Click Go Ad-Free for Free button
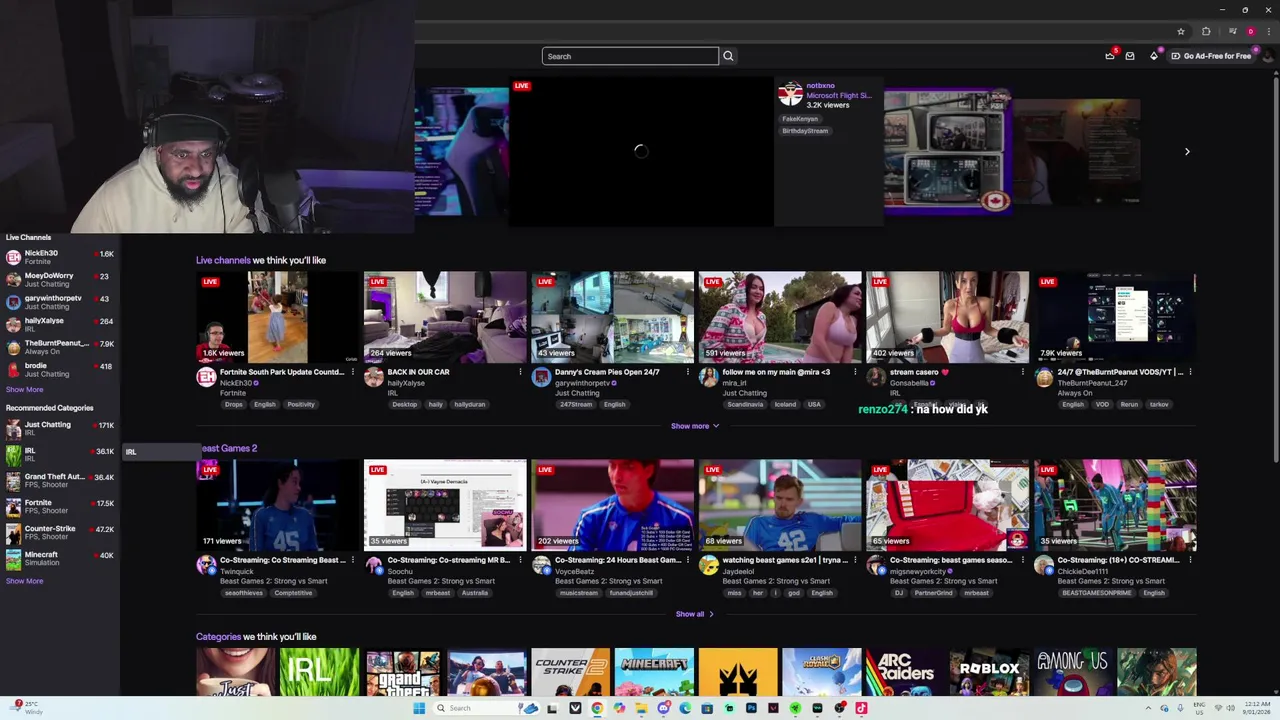This screenshot has width=1280, height=720. [1211, 56]
